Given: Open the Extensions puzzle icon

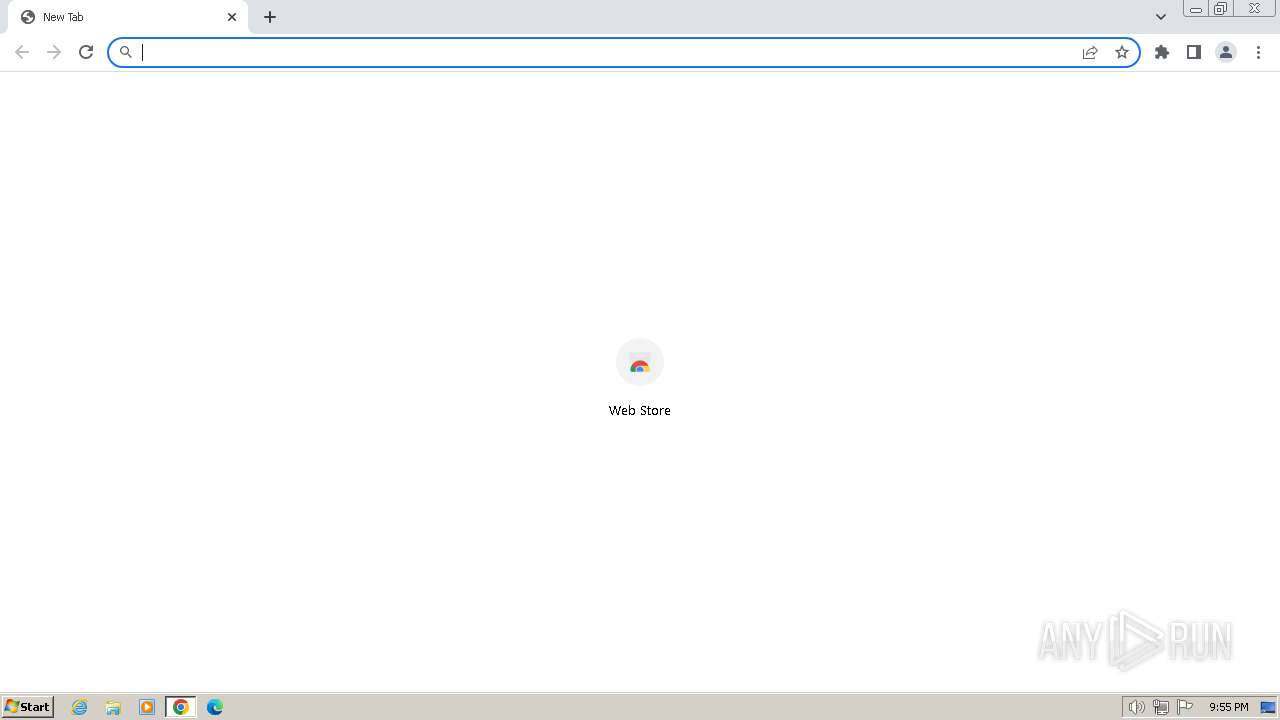Looking at the screenshot, I should coord(1162,52).
